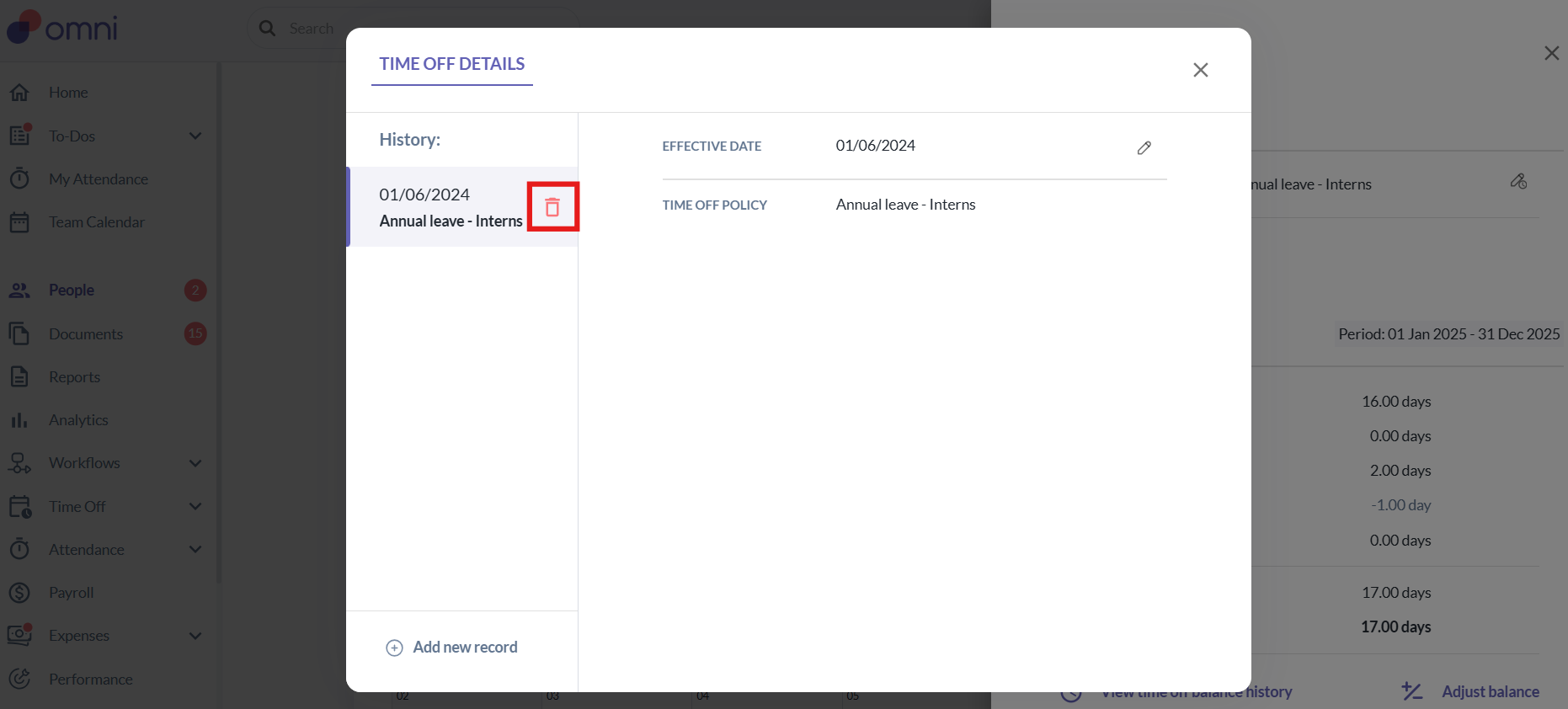Click the '-1.00 day' value

point(1400,505)
